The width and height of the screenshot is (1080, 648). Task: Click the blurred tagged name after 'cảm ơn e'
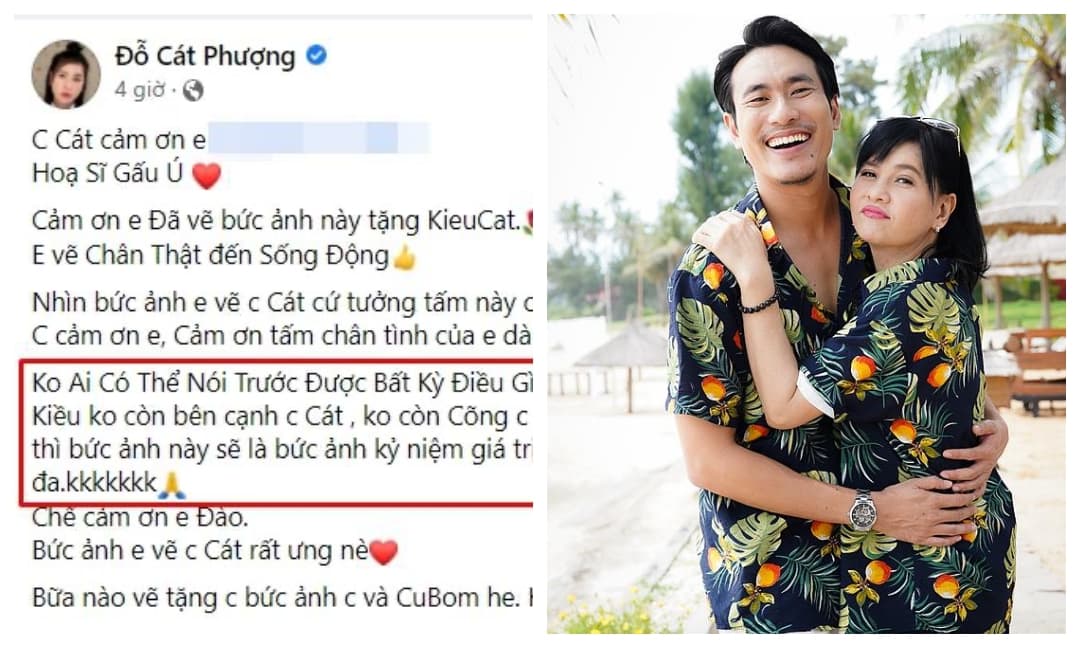318,138
